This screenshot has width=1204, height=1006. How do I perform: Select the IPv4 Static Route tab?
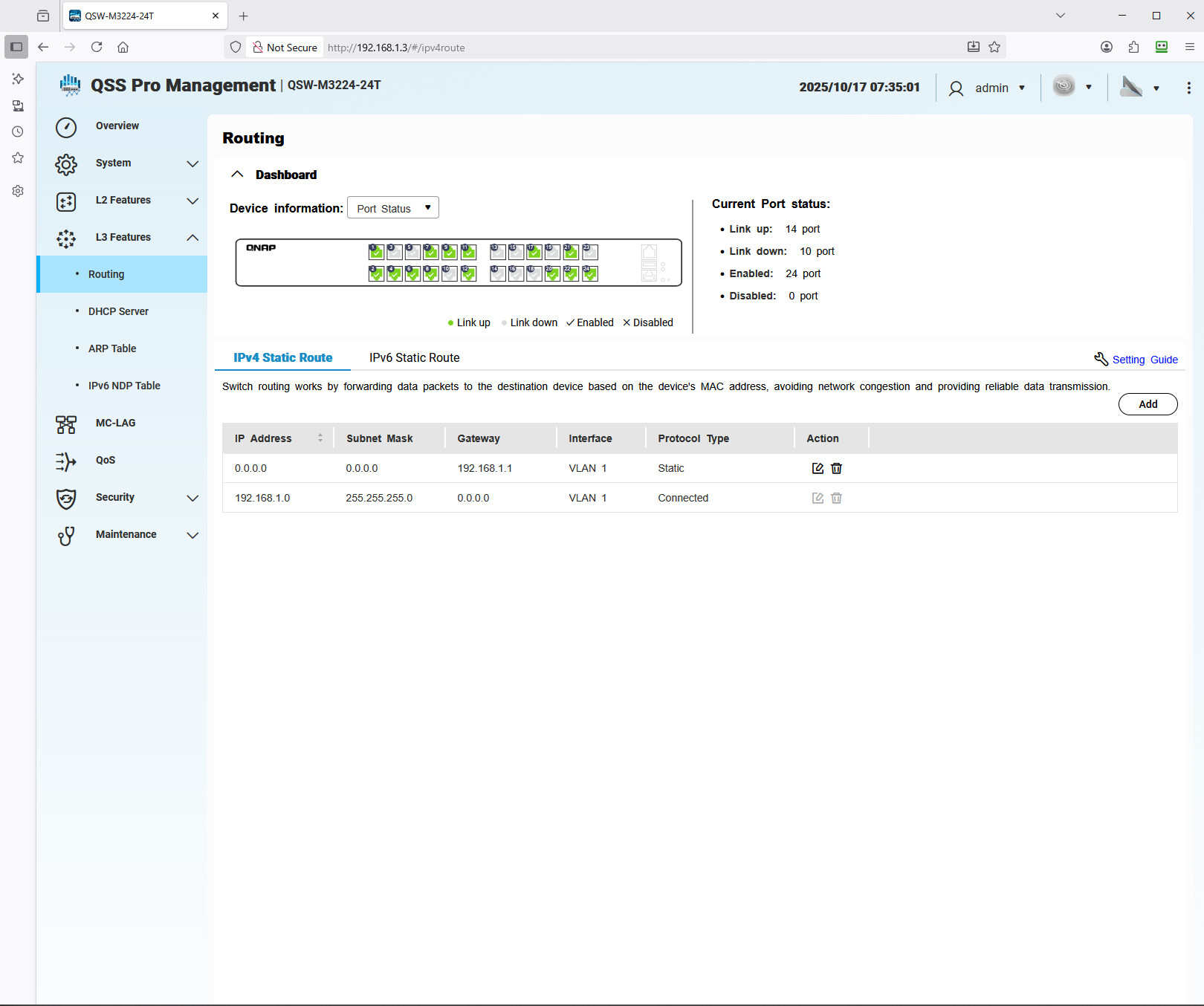[x=282, y=357]
